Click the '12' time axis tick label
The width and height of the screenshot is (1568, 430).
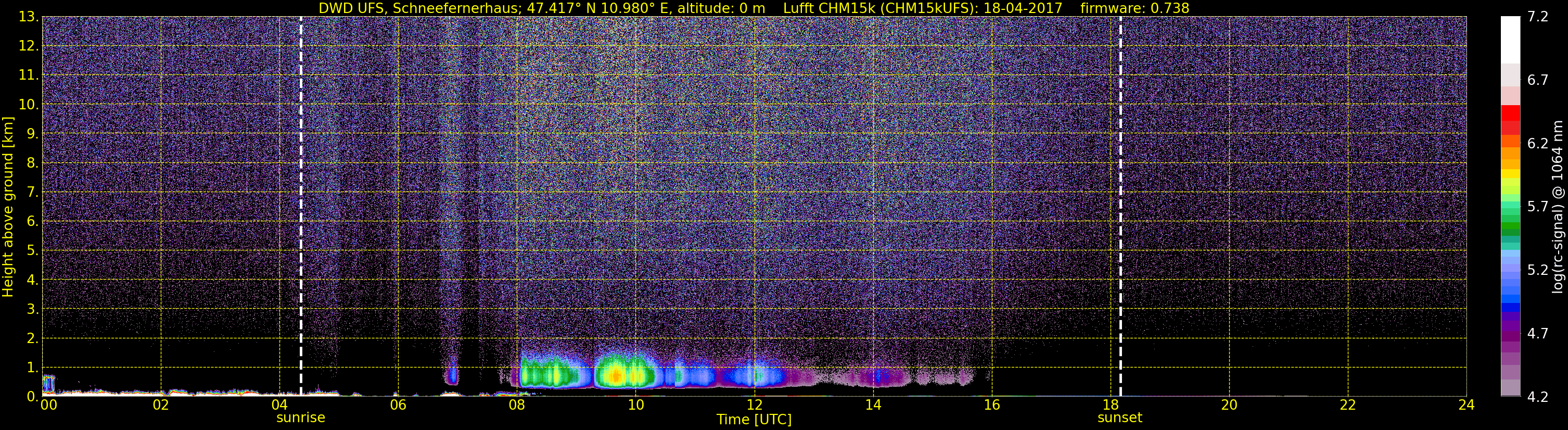click(x=754, y=405)
